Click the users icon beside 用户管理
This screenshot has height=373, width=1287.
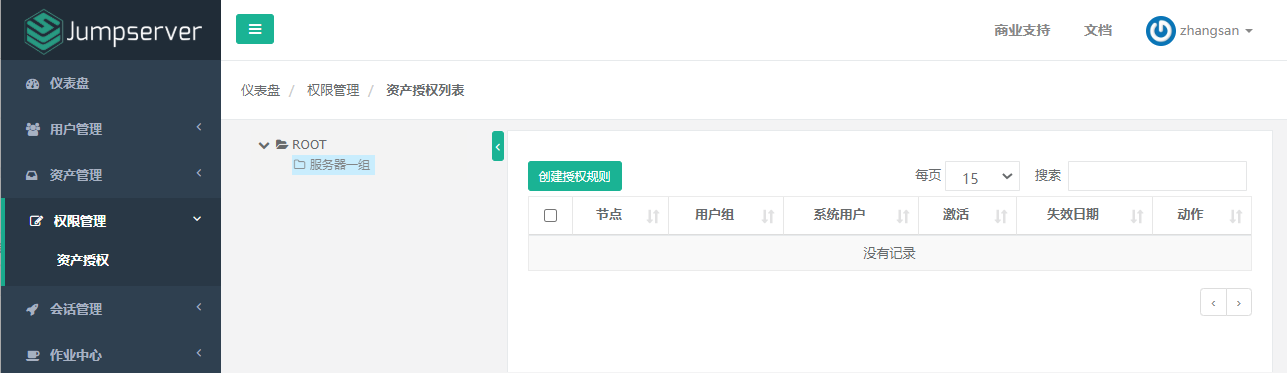coord(32,129)
